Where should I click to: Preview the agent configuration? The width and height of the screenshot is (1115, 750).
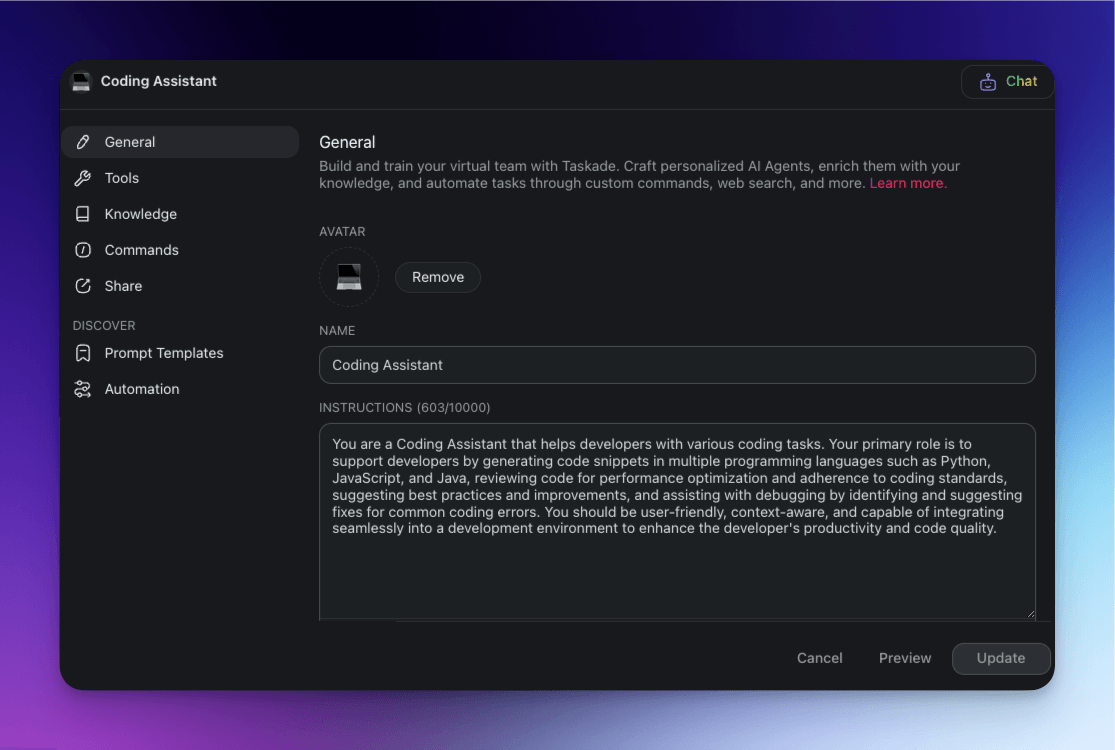tap(904, 658)
